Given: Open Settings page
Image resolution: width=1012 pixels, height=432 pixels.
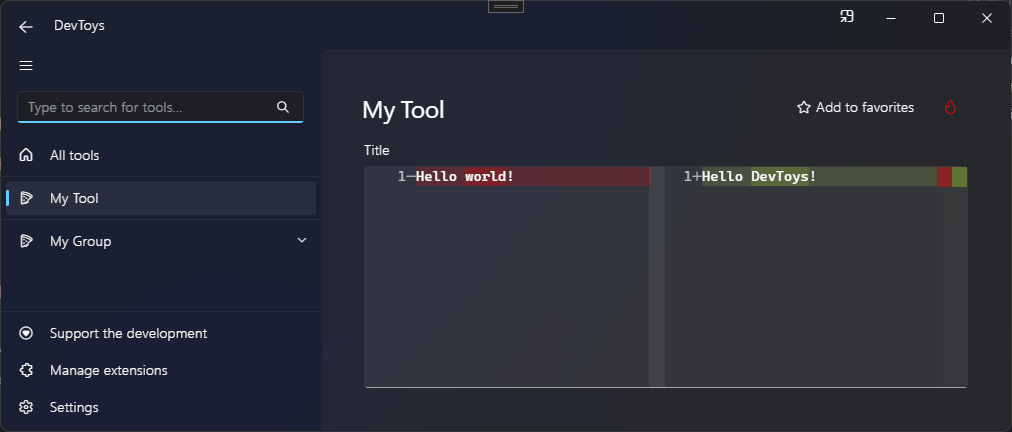Looking at the screenshot, I should [x=161, y=407].
